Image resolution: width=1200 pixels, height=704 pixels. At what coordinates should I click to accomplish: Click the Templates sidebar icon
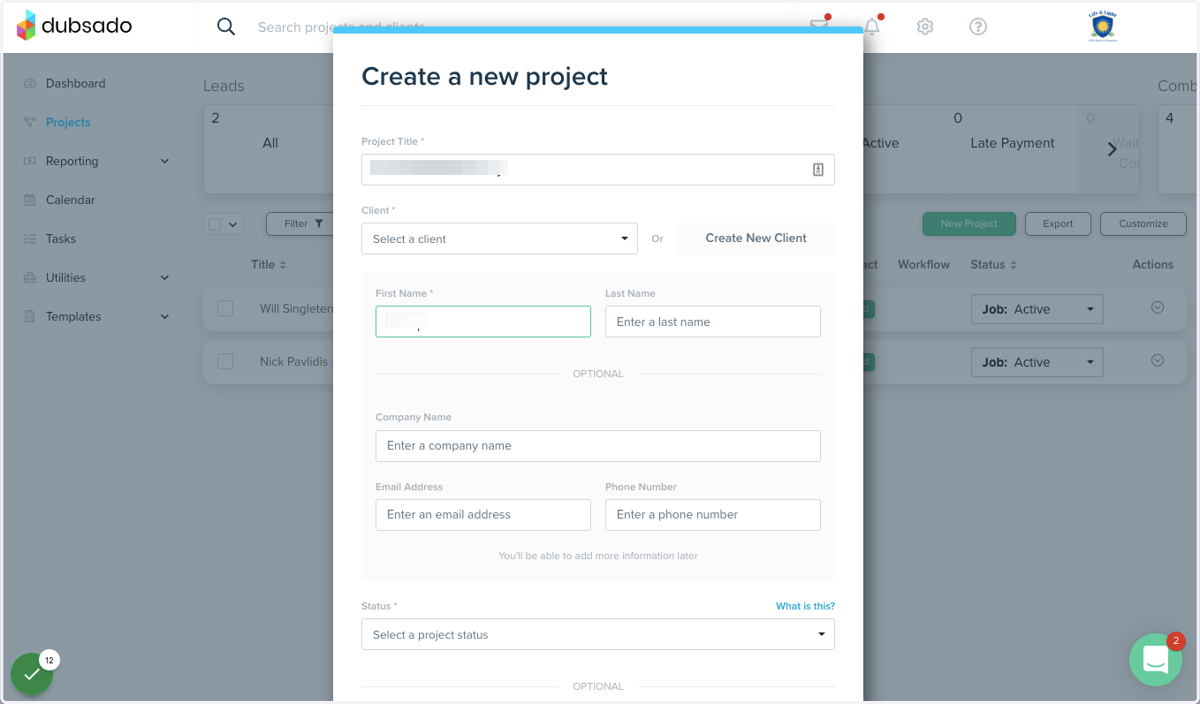coord(29,317)
